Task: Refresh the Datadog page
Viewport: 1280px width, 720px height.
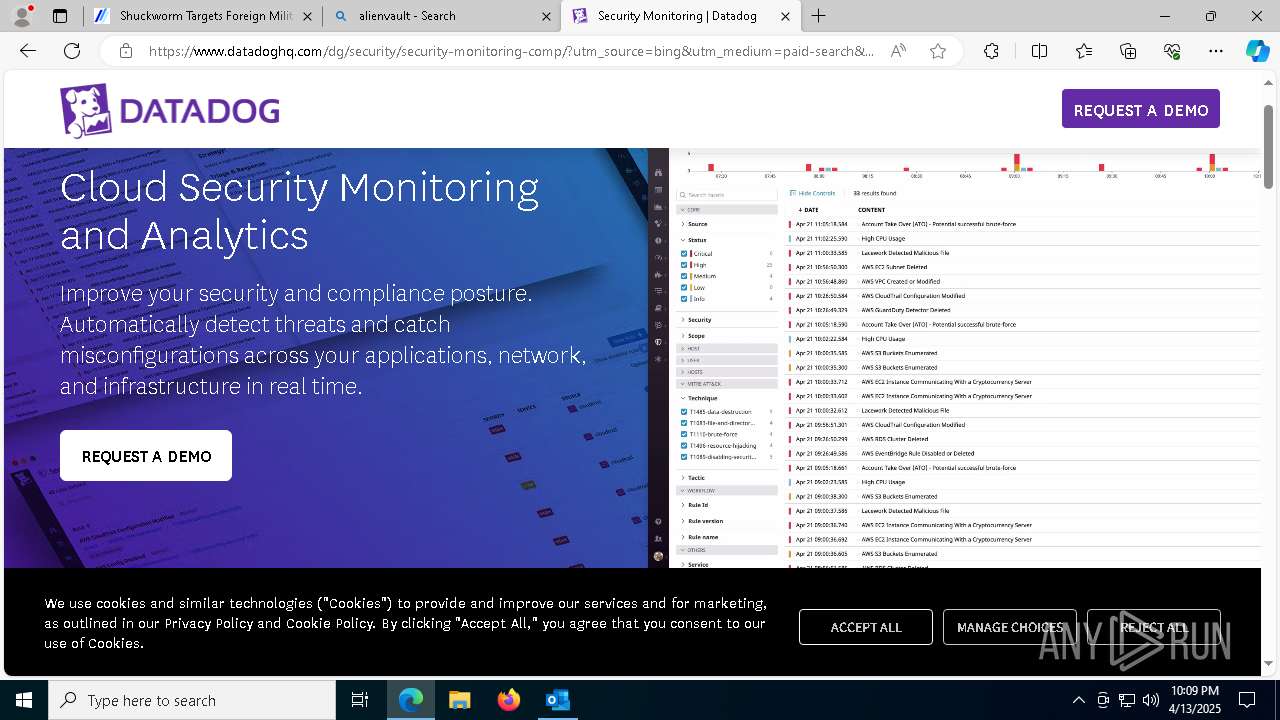Action: 72,51
